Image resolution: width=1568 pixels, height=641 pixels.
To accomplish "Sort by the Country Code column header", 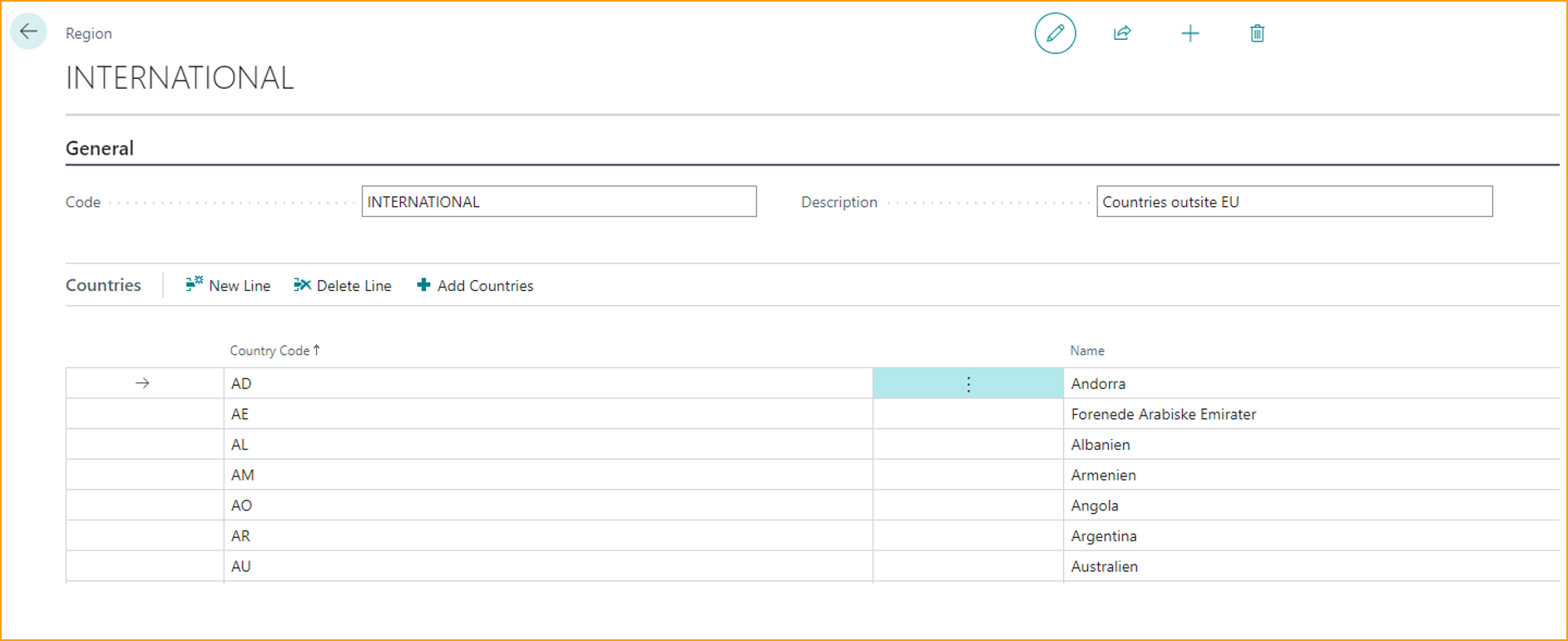I will point(270,351).
